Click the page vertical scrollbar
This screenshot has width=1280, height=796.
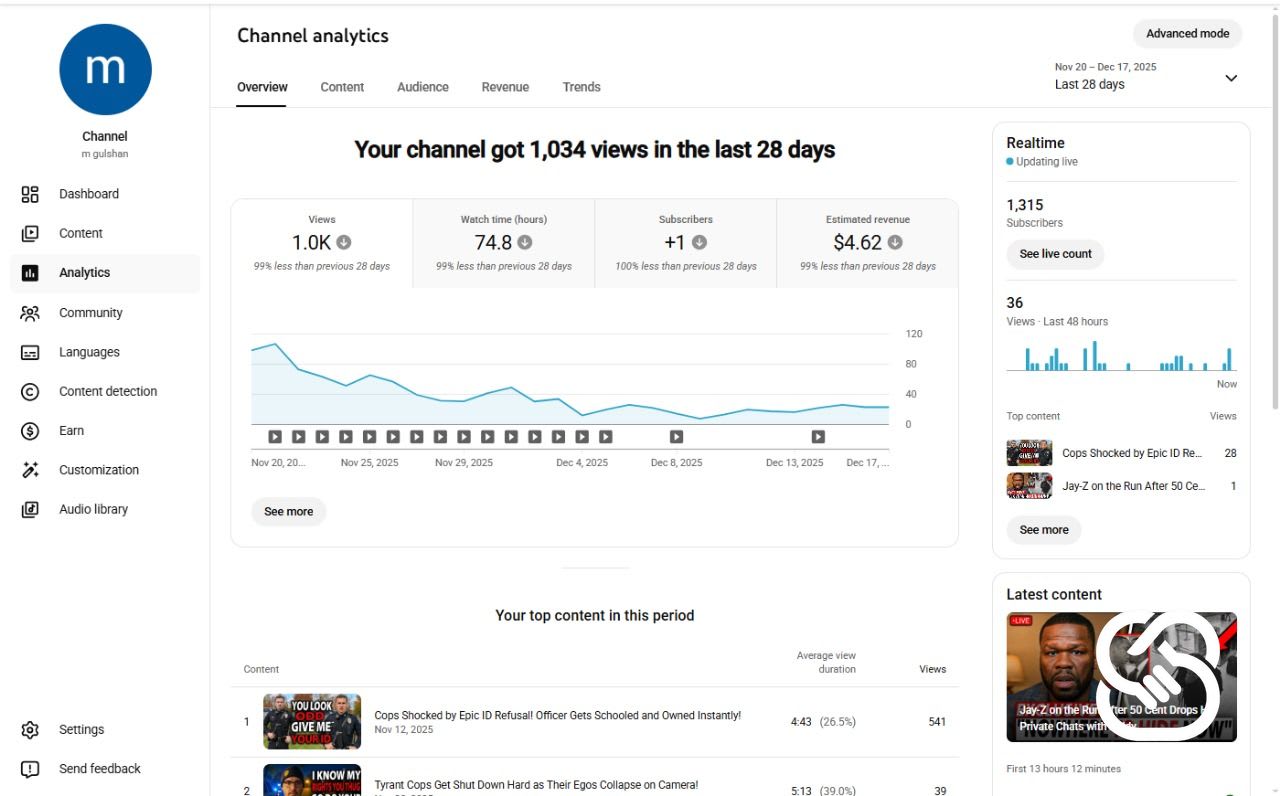click(x=1275, y=210)
